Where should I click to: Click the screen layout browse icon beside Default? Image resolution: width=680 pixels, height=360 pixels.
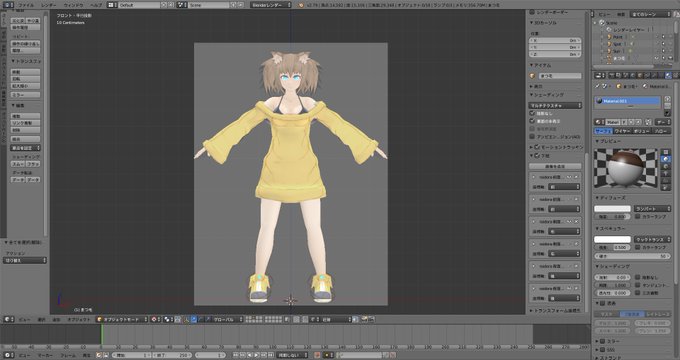(112, 5)
